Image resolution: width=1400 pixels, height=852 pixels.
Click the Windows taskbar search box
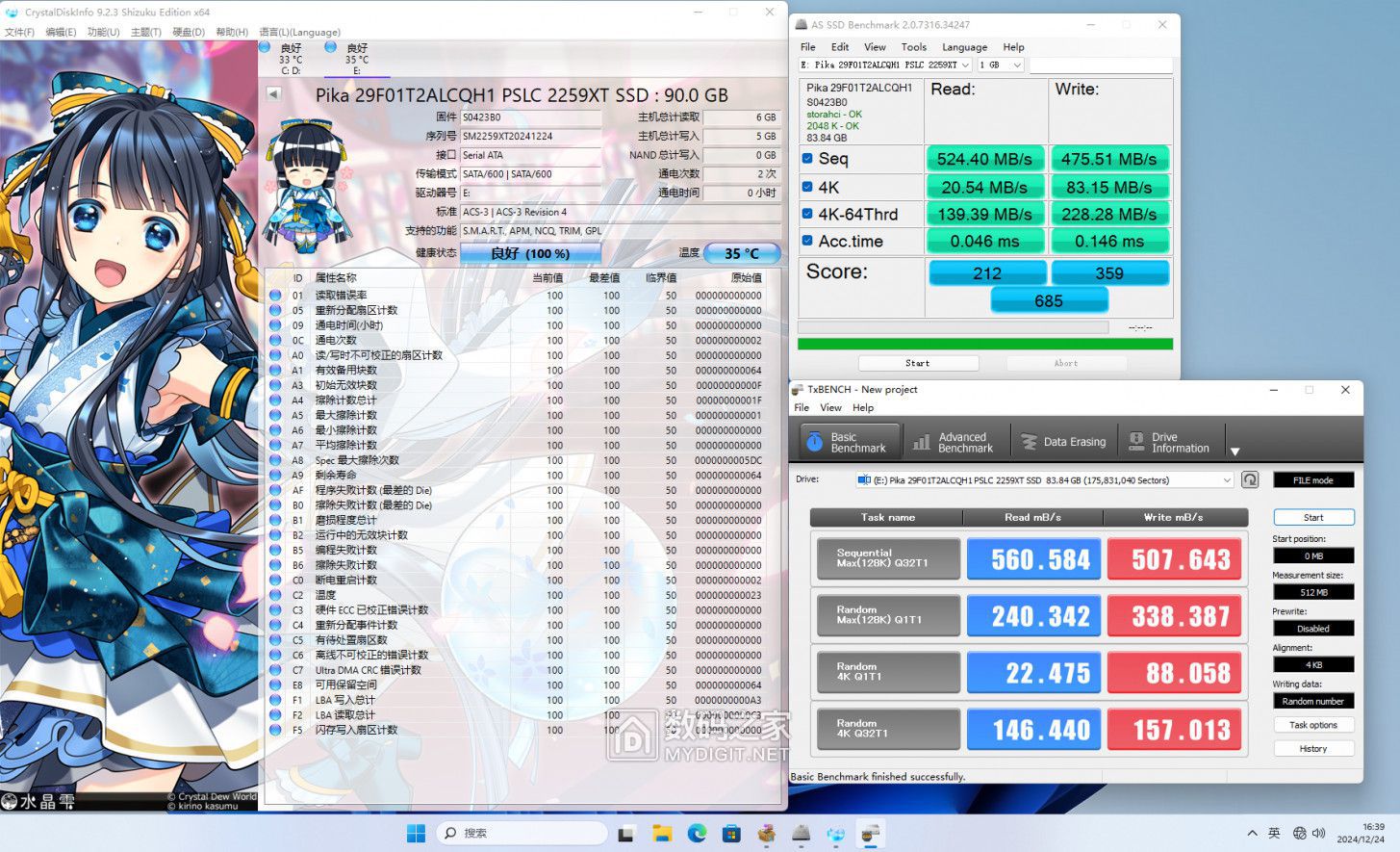522,834
